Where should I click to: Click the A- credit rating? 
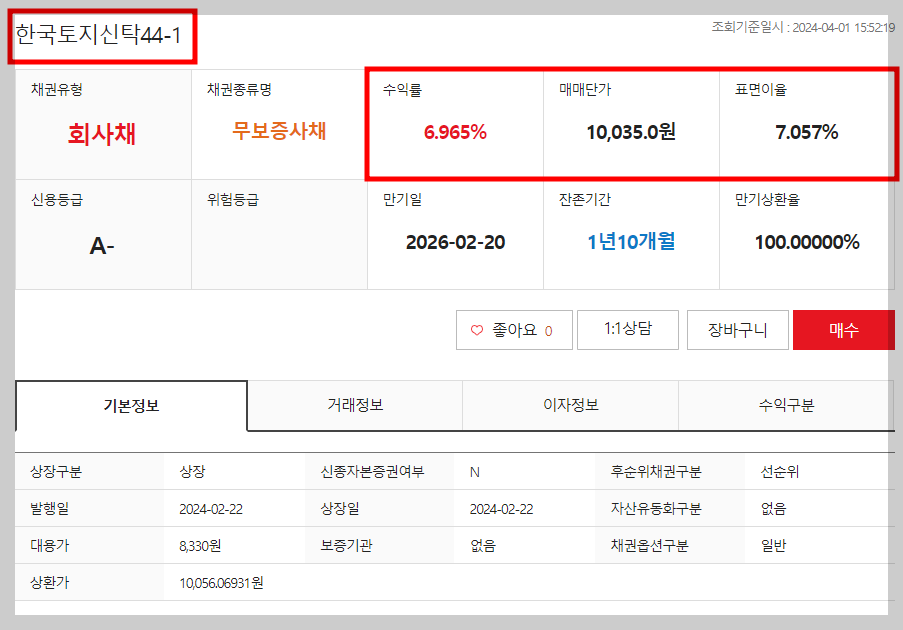[x=102, y=246]
